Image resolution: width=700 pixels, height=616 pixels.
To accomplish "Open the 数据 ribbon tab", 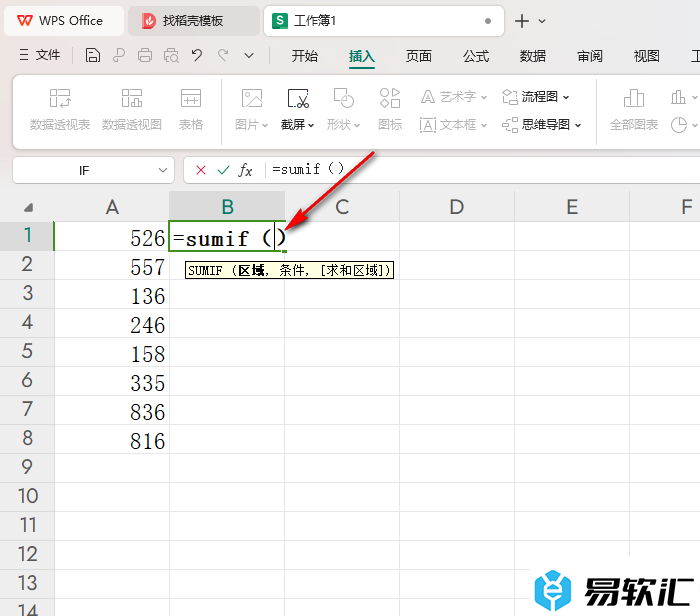I will click(533, 56).
